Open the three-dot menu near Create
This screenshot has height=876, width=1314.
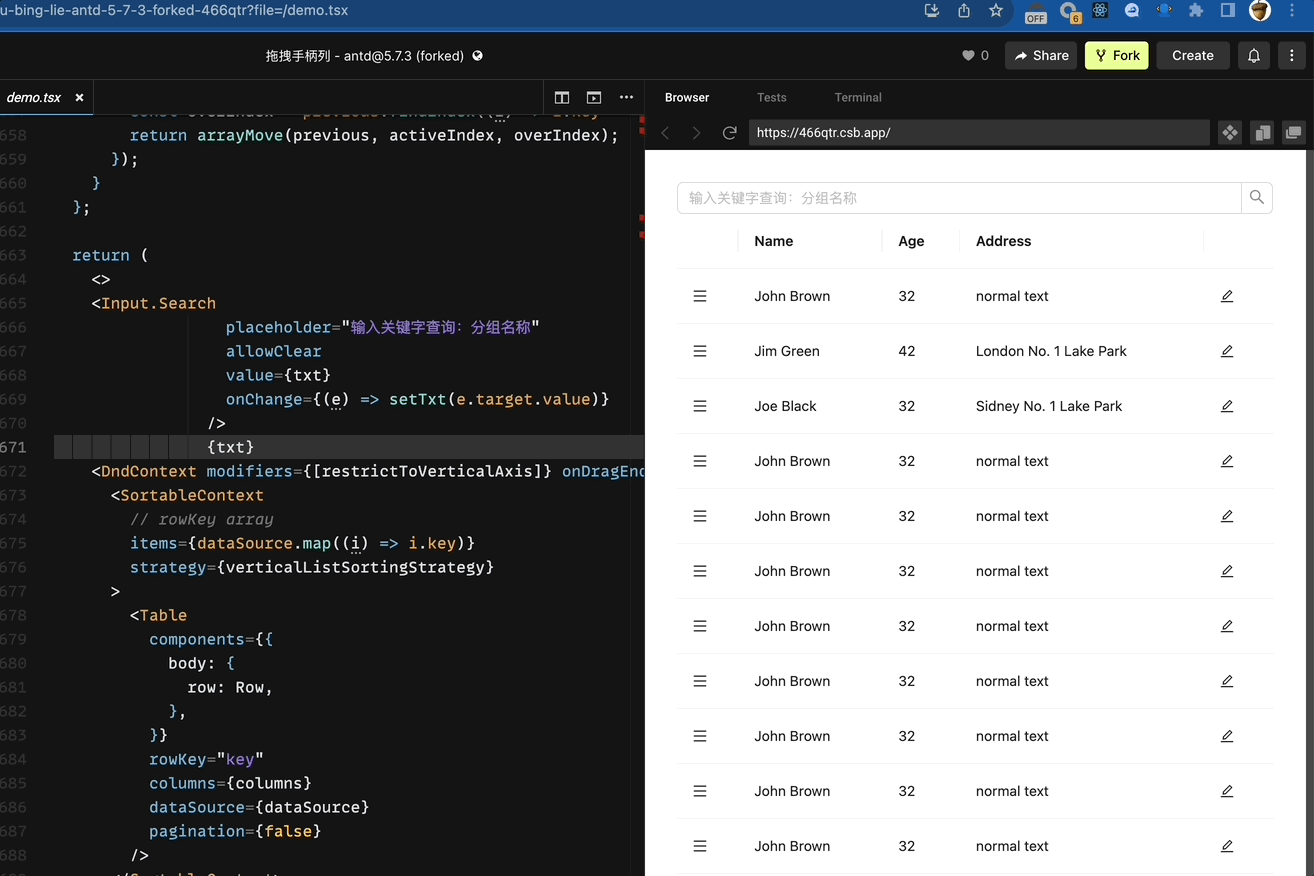(1293, 55)
